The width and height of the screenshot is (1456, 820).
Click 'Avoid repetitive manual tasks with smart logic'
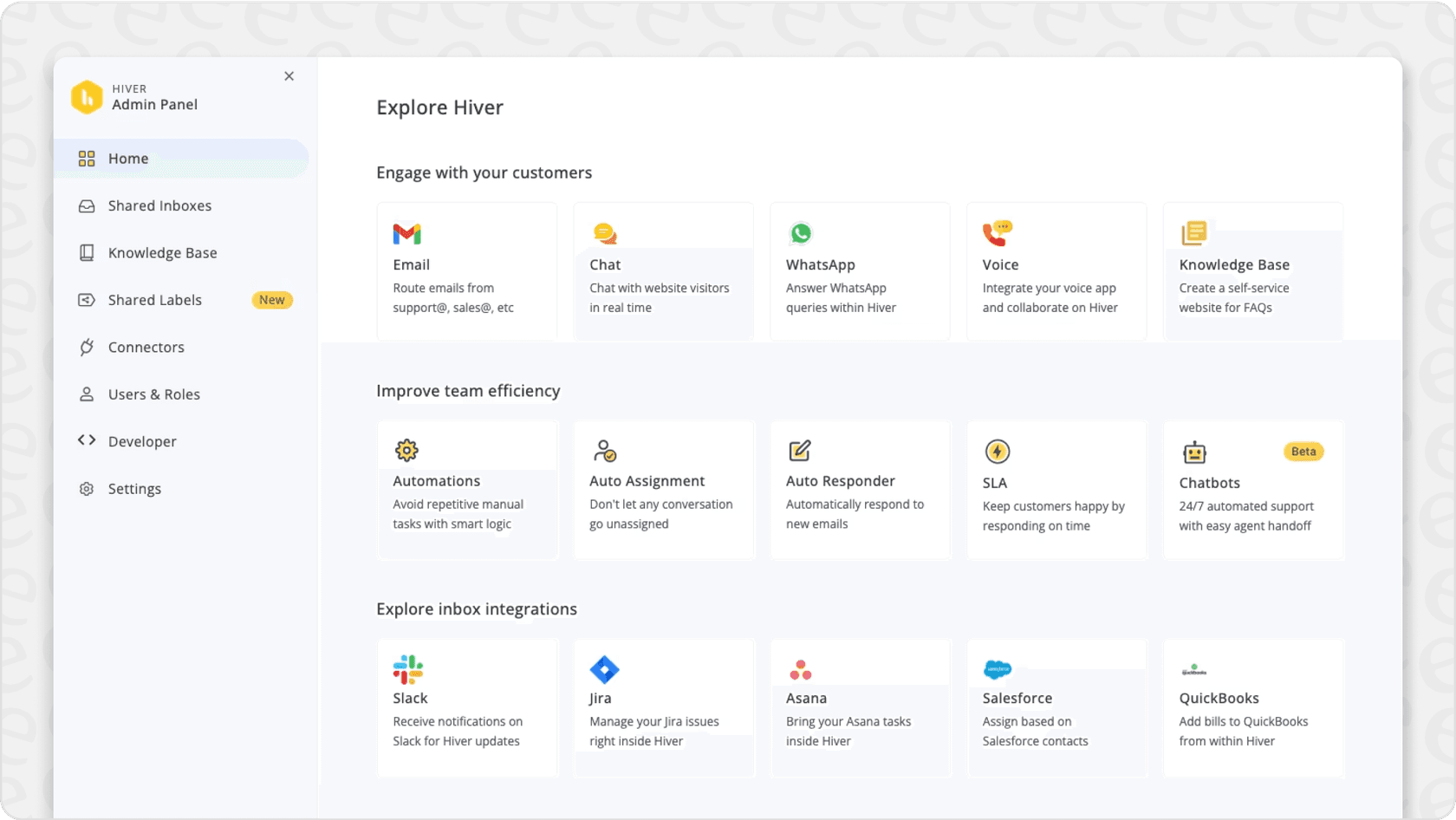click(458, 514)
